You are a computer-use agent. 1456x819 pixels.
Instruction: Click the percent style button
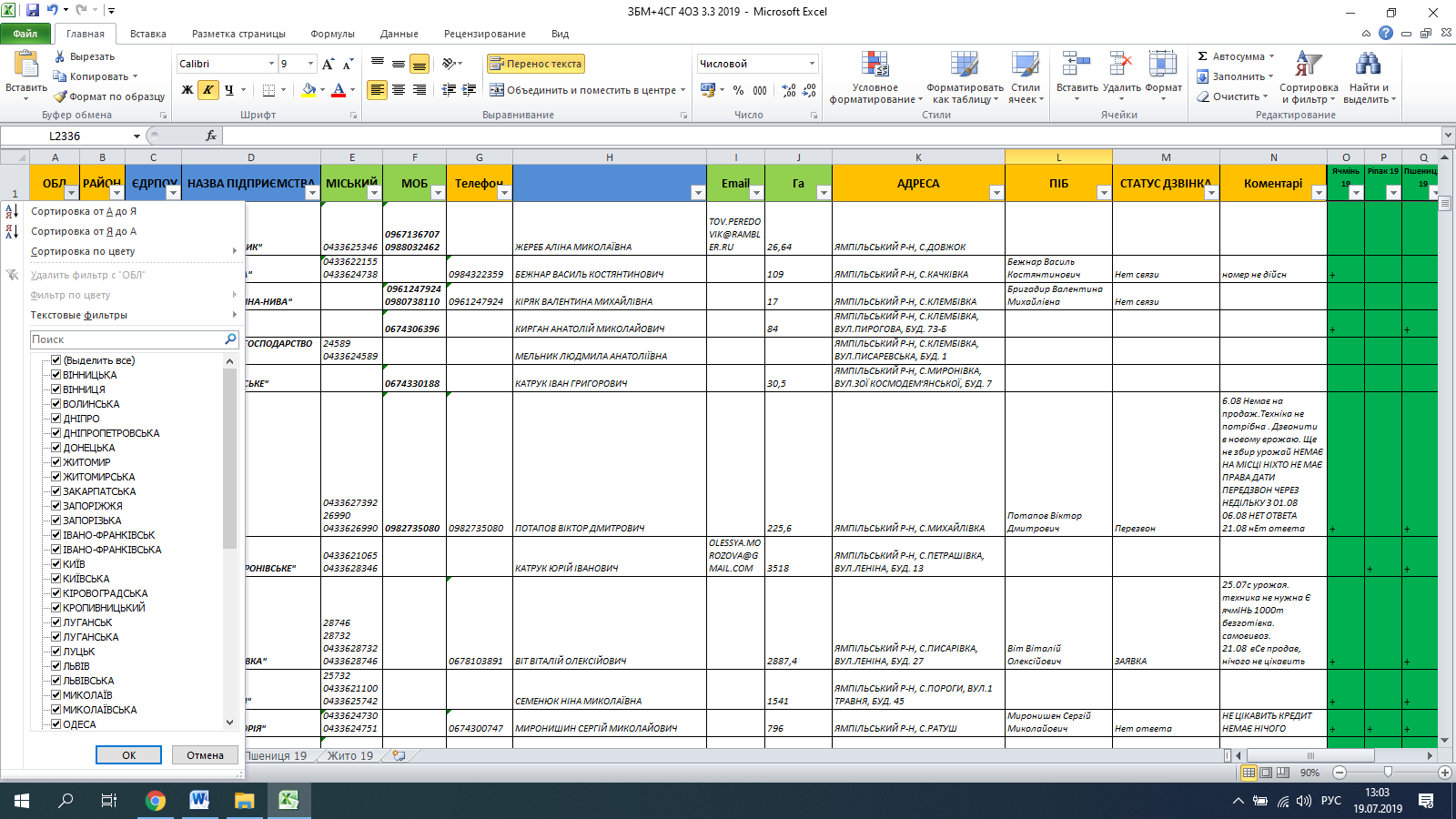738,89
